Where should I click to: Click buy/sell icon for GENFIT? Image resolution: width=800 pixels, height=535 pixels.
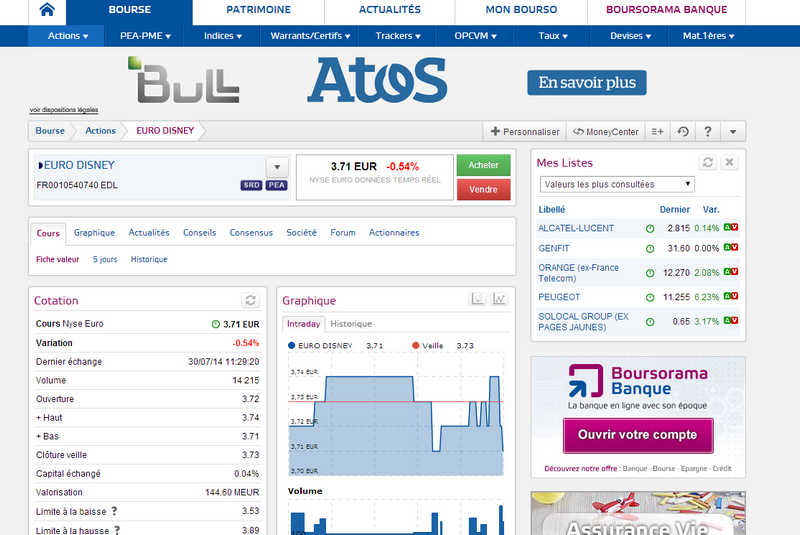[731, 247]
